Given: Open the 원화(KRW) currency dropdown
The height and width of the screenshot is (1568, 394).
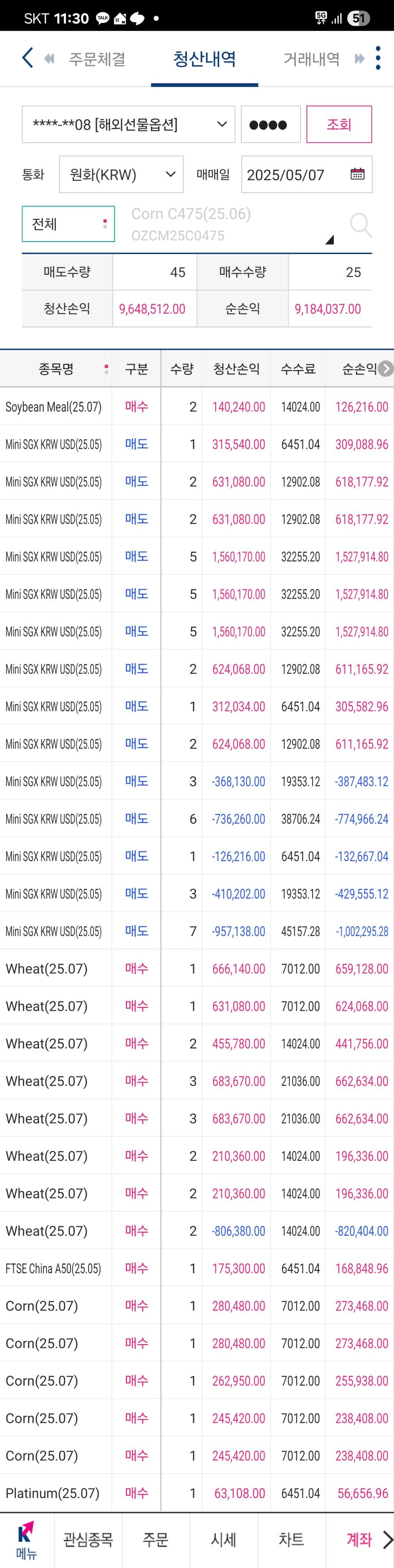Looking at the screenshot, I should coord(121,175).
